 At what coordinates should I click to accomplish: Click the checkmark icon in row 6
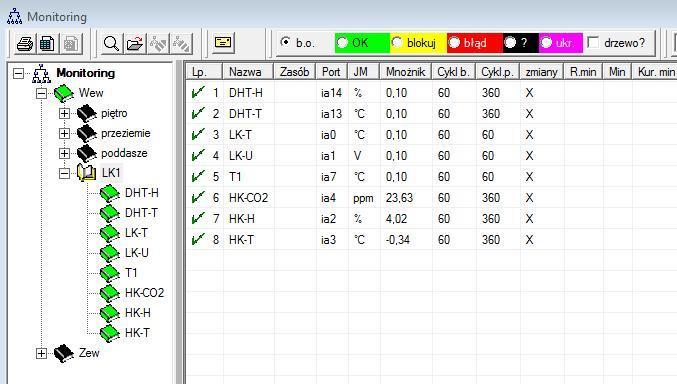[x=198, y=197]
